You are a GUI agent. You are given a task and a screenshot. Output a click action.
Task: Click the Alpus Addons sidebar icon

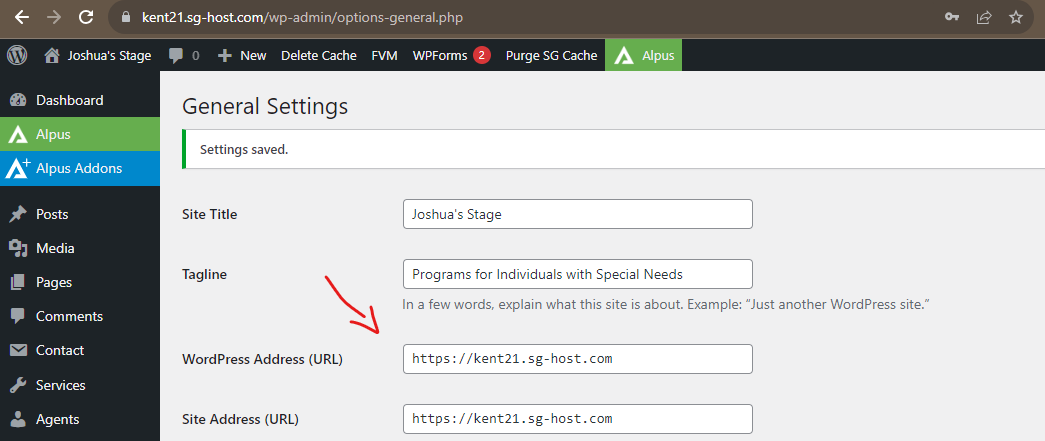(x=17, y=169)
